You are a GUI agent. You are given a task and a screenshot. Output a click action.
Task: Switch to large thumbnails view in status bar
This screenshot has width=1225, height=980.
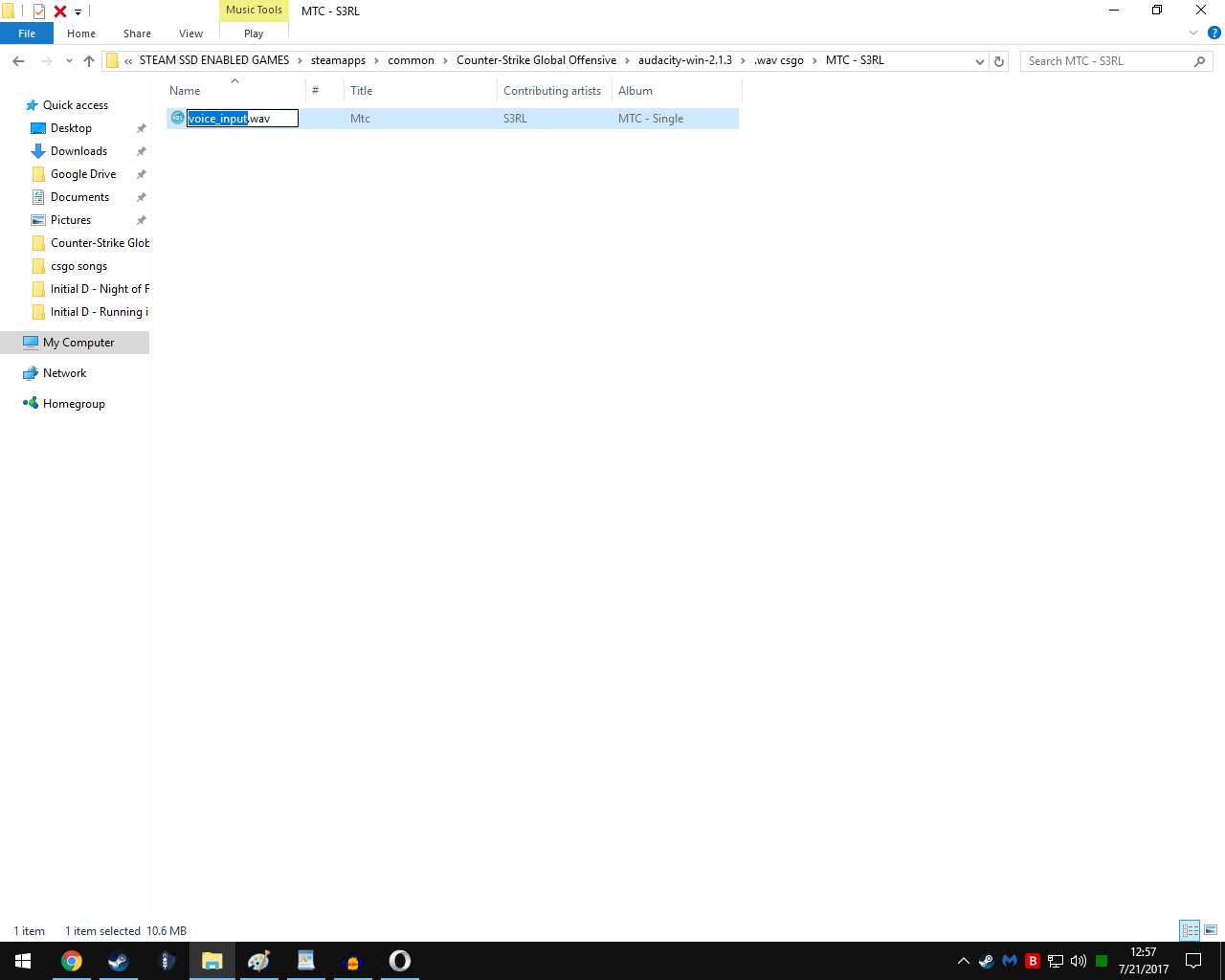click(1211, 930)
